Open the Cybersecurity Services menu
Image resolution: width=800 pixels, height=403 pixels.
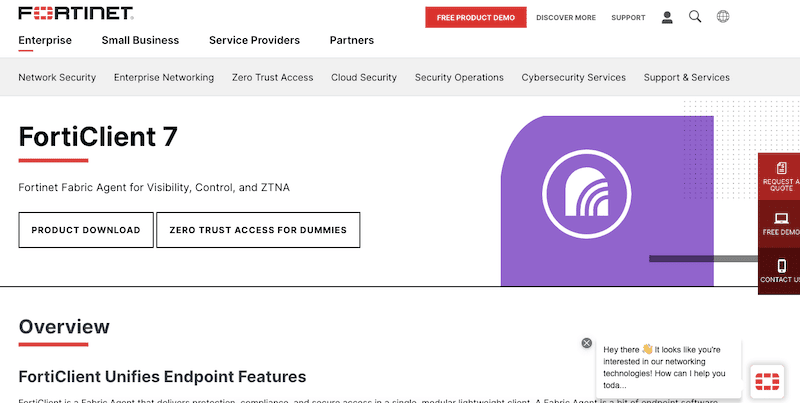click(573, 78)
